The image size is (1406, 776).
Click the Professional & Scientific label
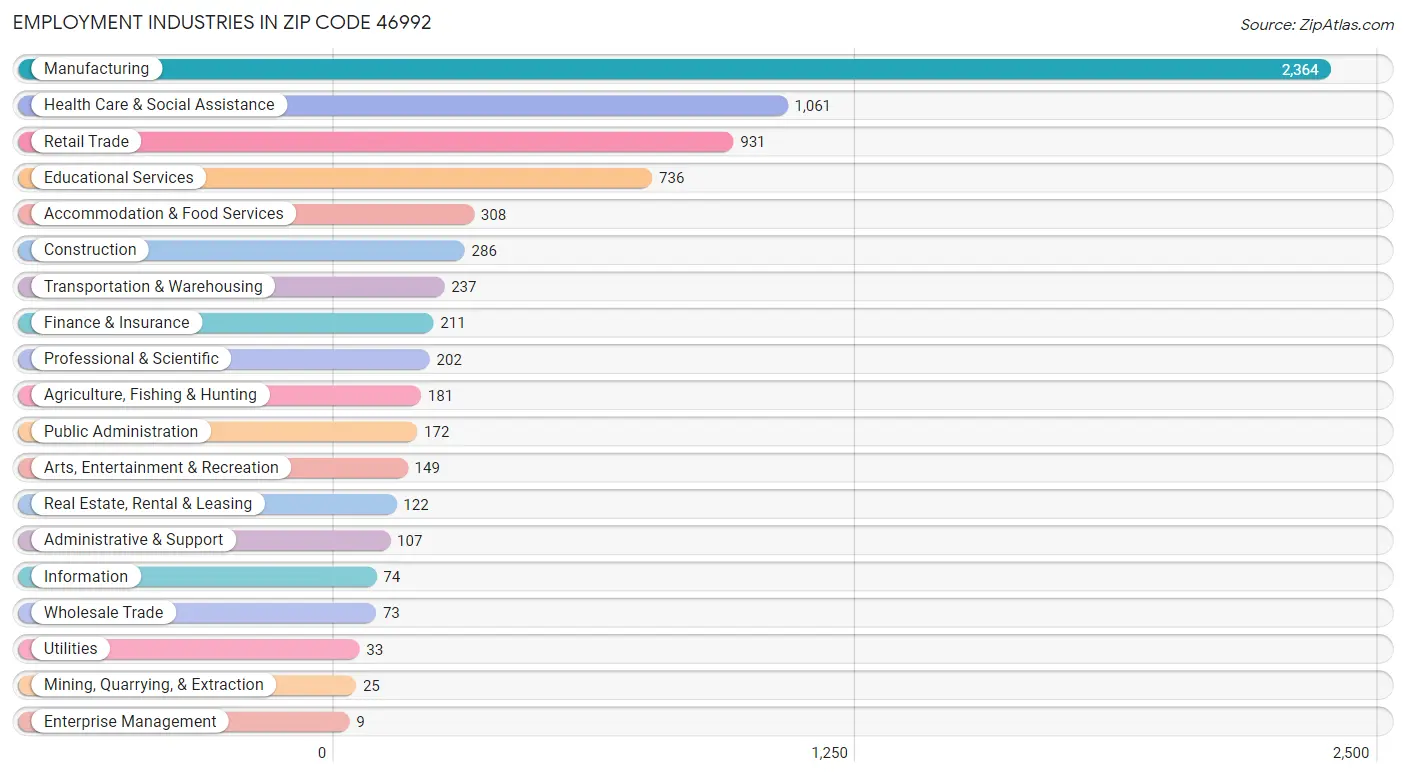point(131,359)
